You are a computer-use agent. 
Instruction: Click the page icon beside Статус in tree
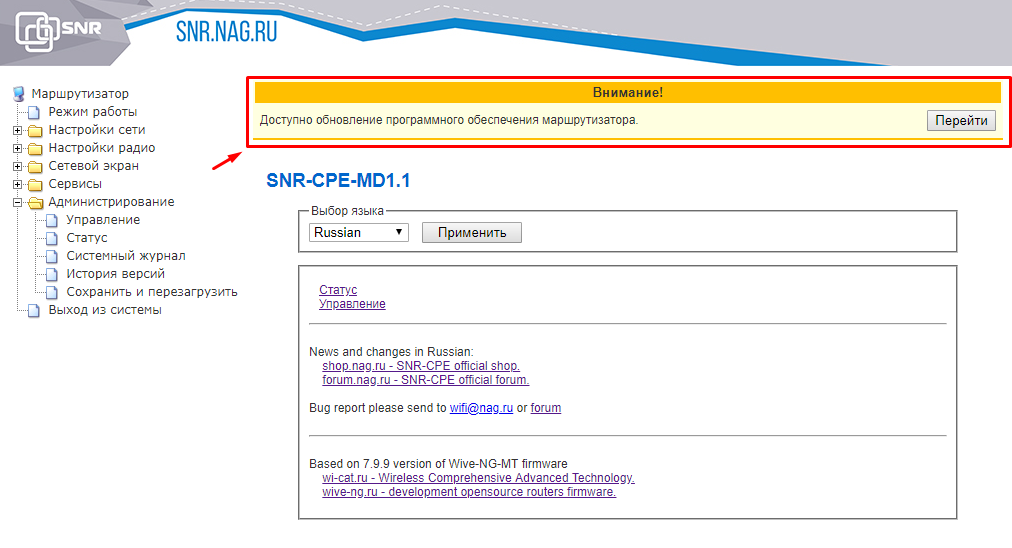pos(52,239)
